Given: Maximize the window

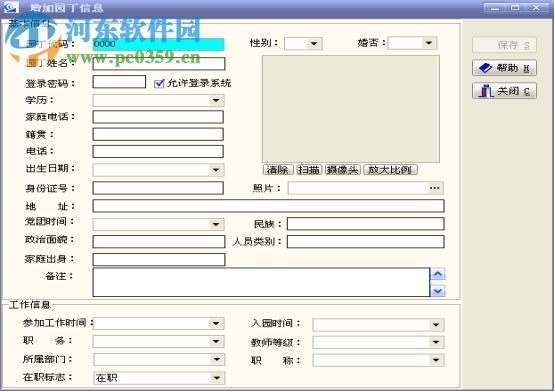Looking at the screenshot, I should pyautogui.click(x=515, y=7).
